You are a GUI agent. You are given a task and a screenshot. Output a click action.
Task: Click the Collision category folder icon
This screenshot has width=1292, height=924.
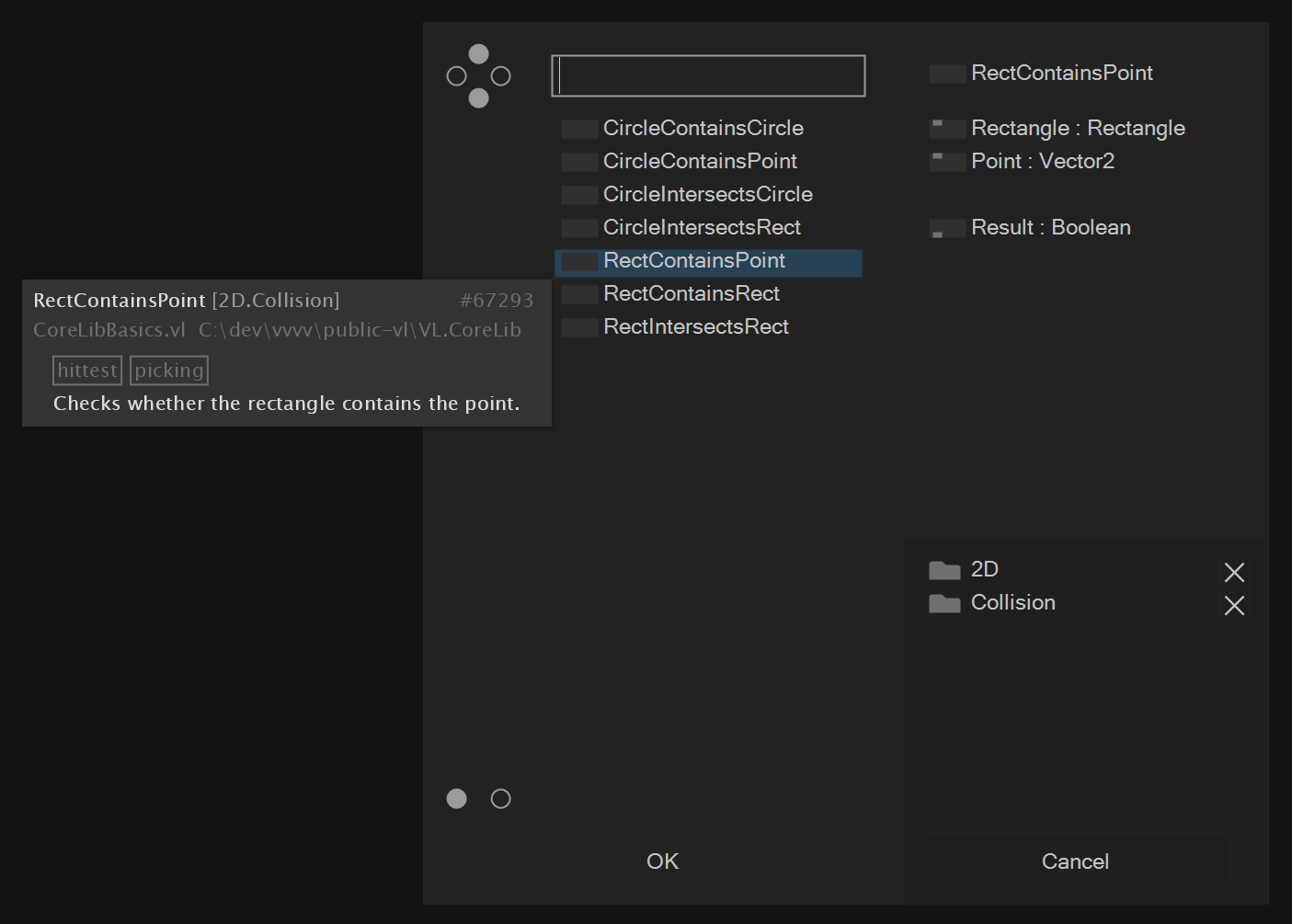[944, 603]
